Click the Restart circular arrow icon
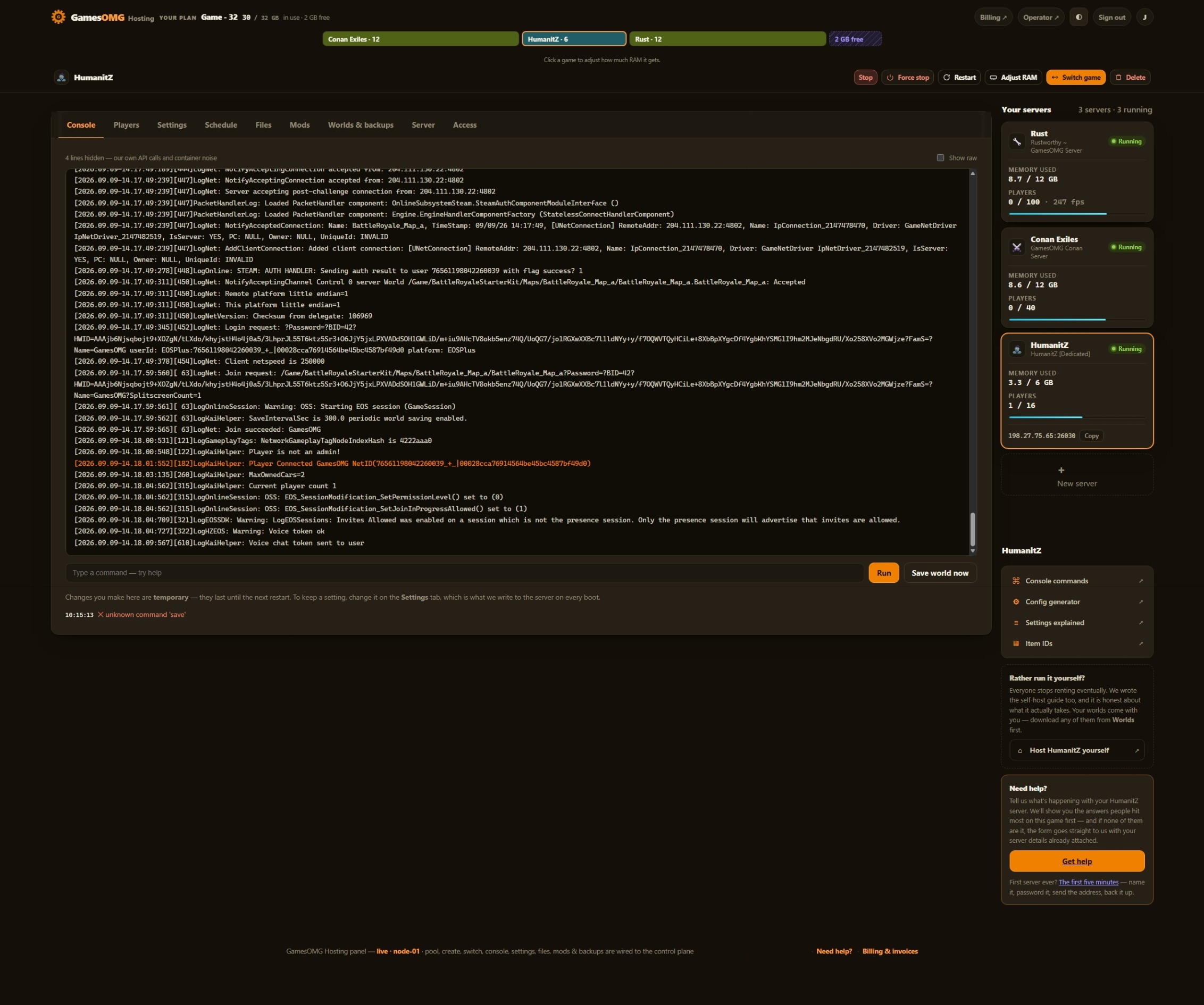This screenshot has width=1204, height=1005. (x=947, y=78)
